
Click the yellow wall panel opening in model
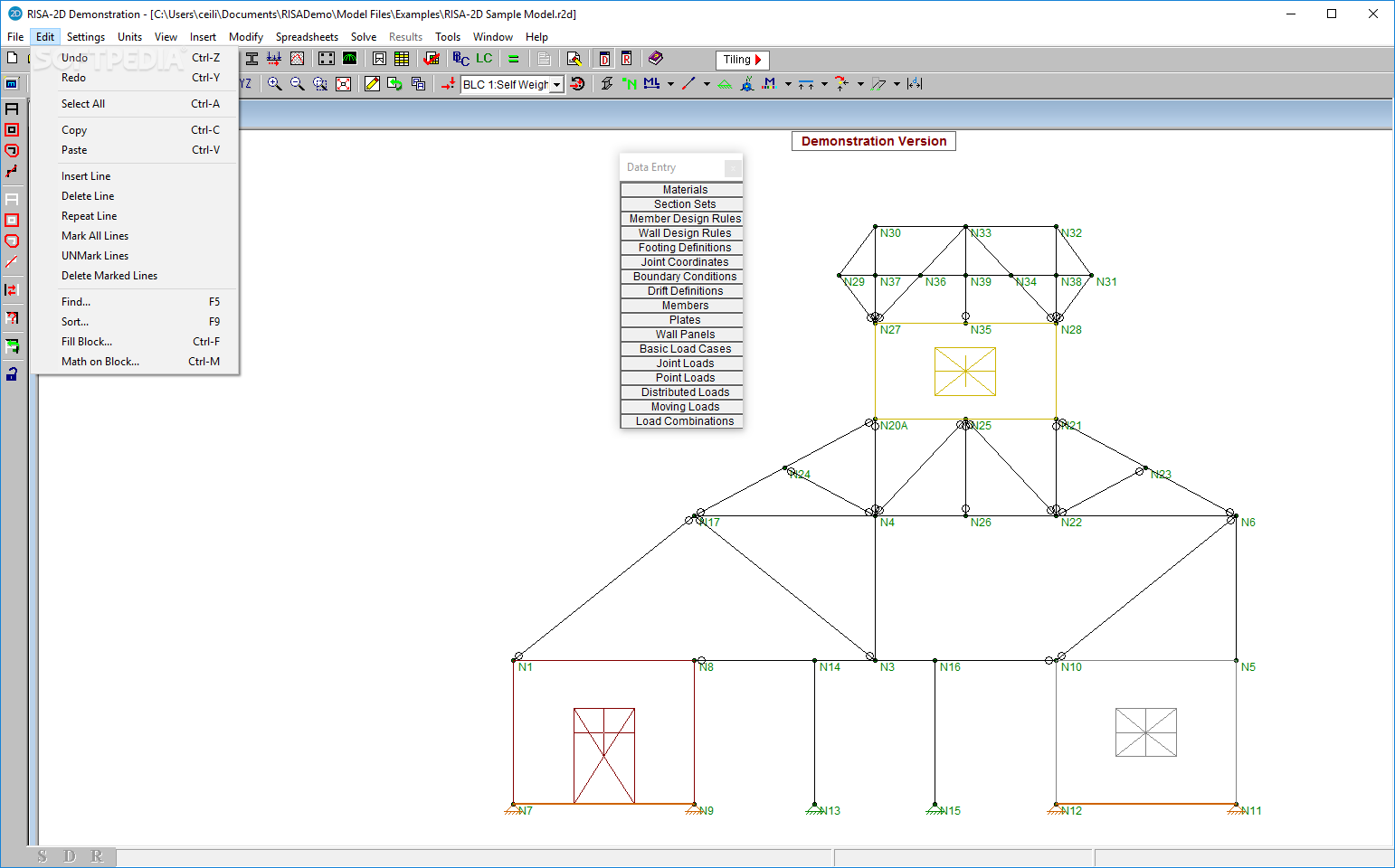point(965,372)
